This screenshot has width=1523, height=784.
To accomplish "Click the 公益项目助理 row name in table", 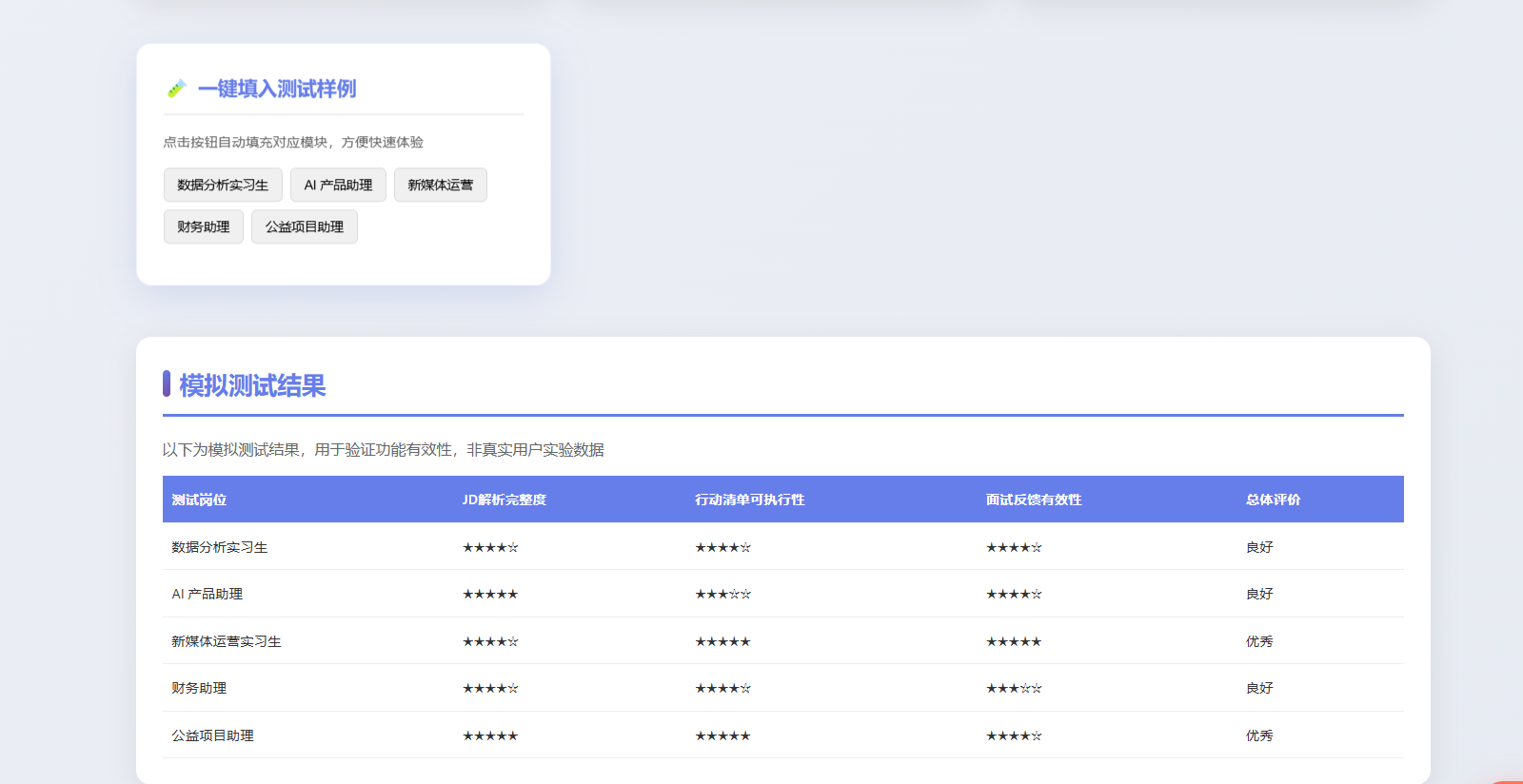I will [x=212, y=735].
